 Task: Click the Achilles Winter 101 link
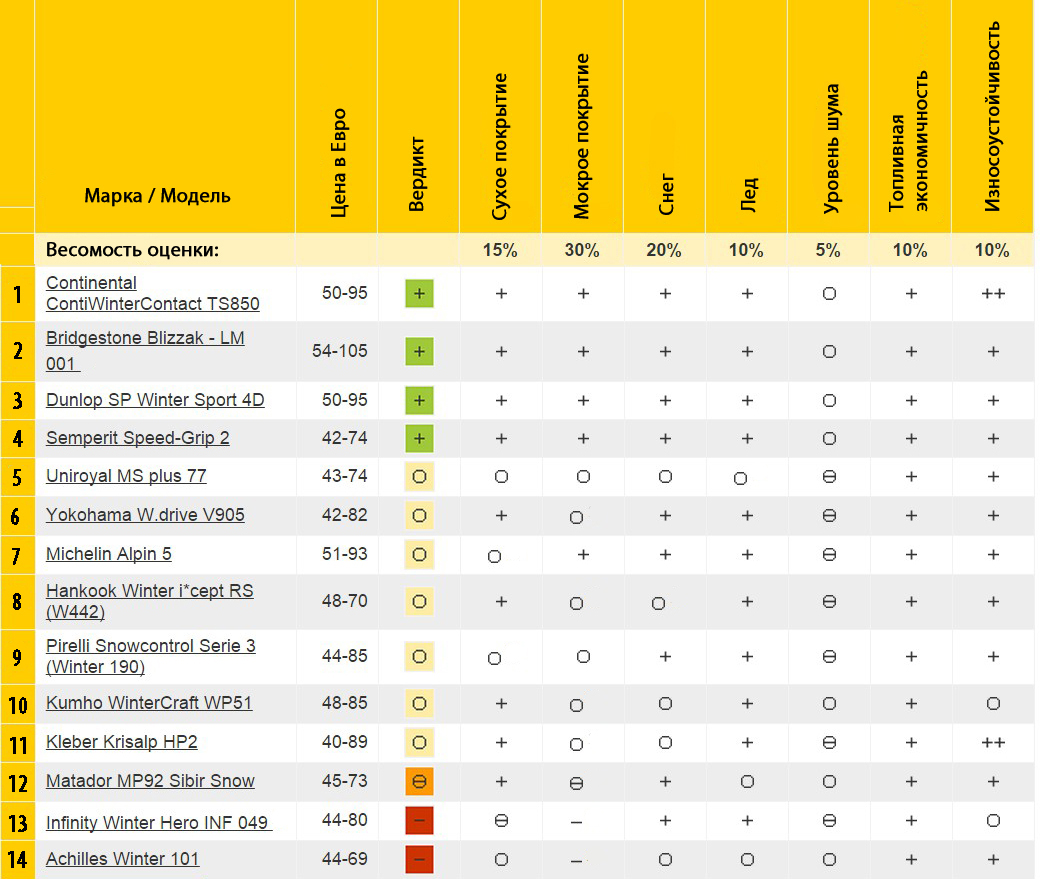click(x=122, y=859)
